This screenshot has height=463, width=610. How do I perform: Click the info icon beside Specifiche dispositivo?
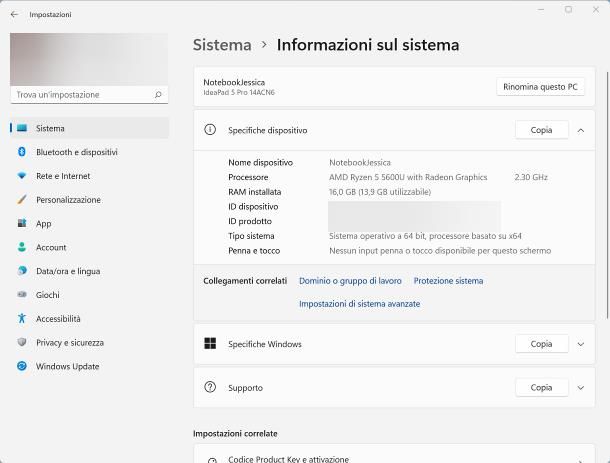(210, 130)
